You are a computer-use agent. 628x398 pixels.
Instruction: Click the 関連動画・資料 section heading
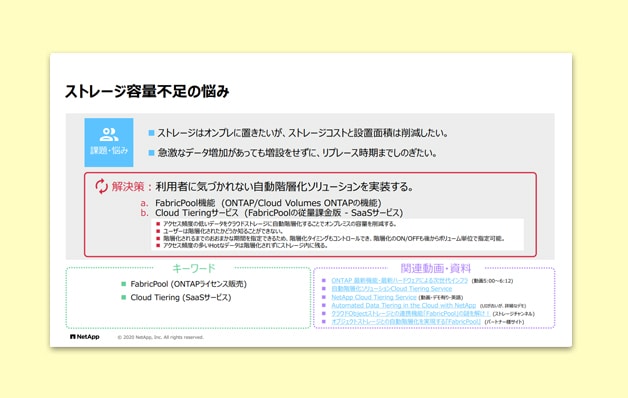436,268
